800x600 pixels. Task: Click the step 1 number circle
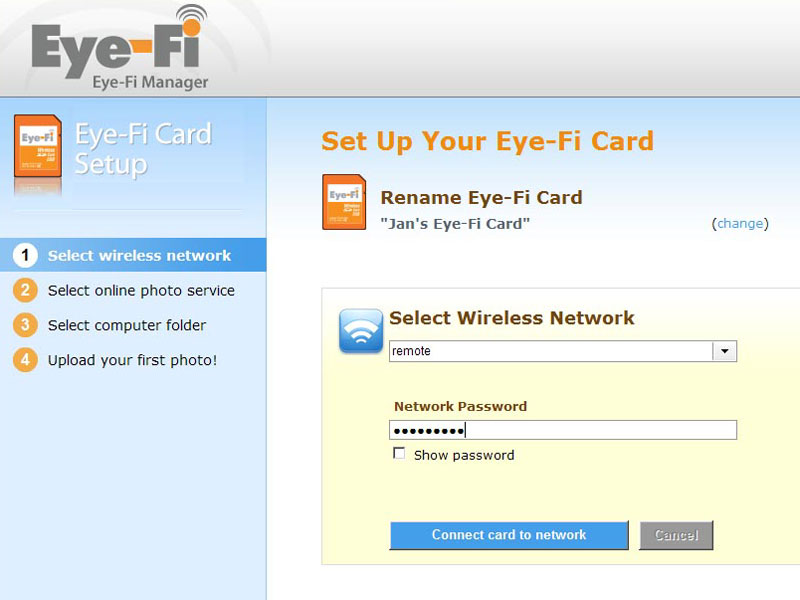coord(25,255)
